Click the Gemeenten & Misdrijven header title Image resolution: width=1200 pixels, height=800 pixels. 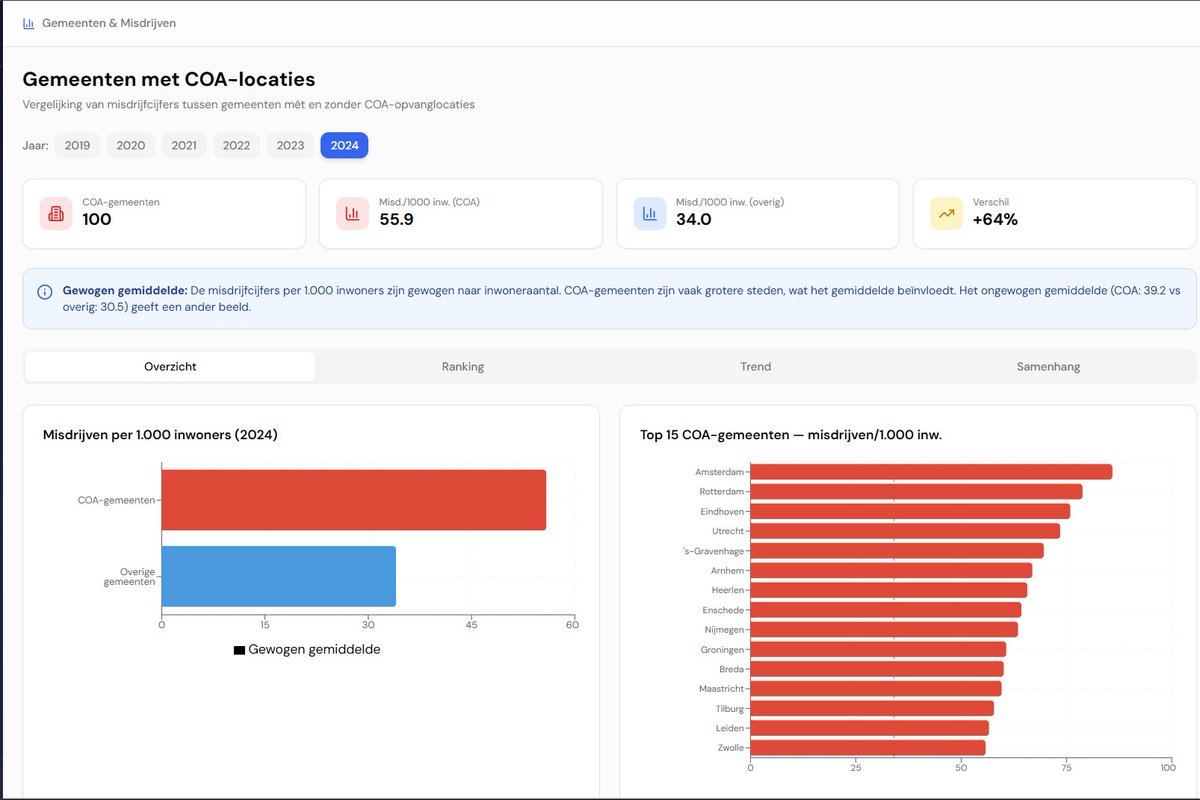point(109,23)
